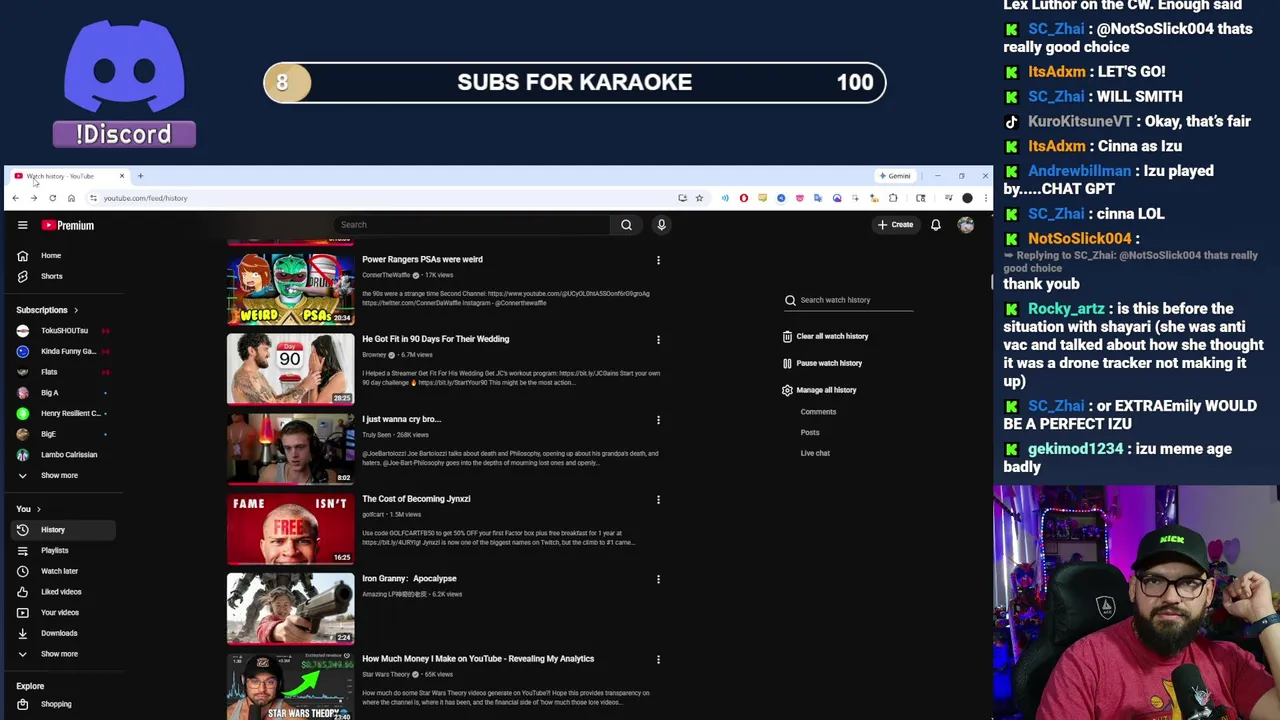The image size is (1280, 720).
Task: Click the search magnifier button
Action: tap(626, 225)
